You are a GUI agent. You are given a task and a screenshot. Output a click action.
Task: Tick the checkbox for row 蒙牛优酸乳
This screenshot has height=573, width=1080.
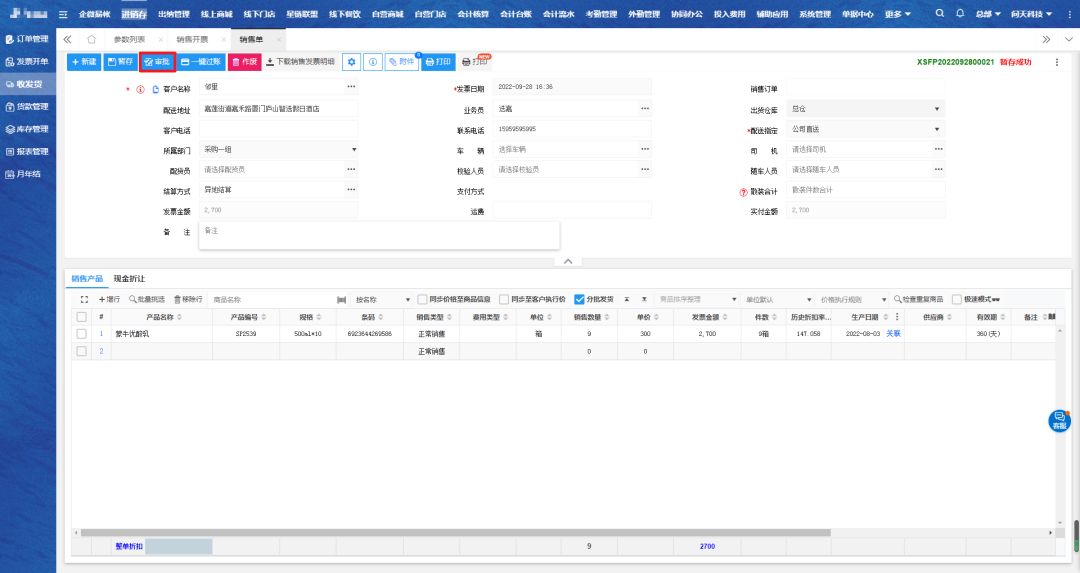[x=80, y=334]
